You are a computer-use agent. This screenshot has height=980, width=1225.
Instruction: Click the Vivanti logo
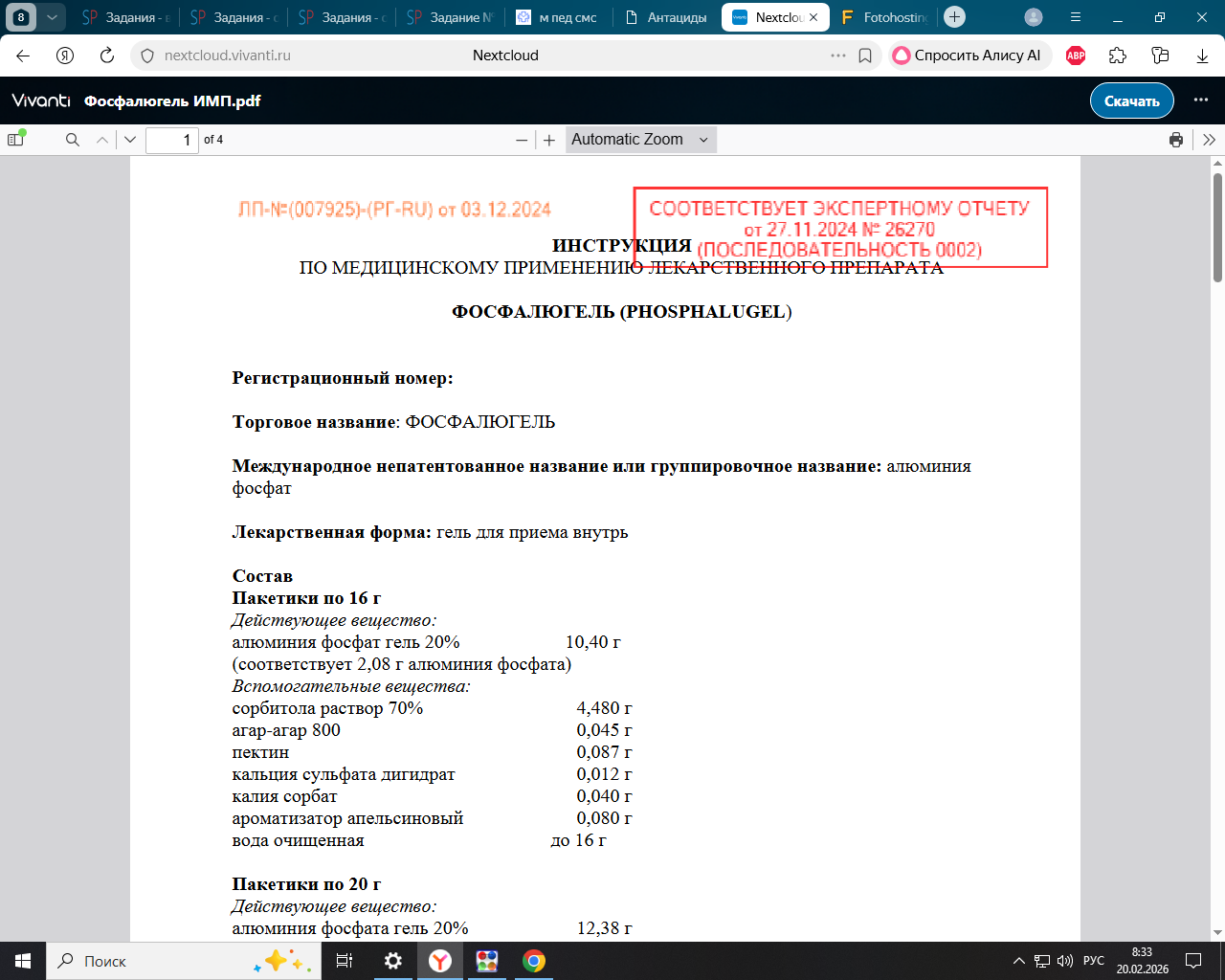tap(41, 100)
